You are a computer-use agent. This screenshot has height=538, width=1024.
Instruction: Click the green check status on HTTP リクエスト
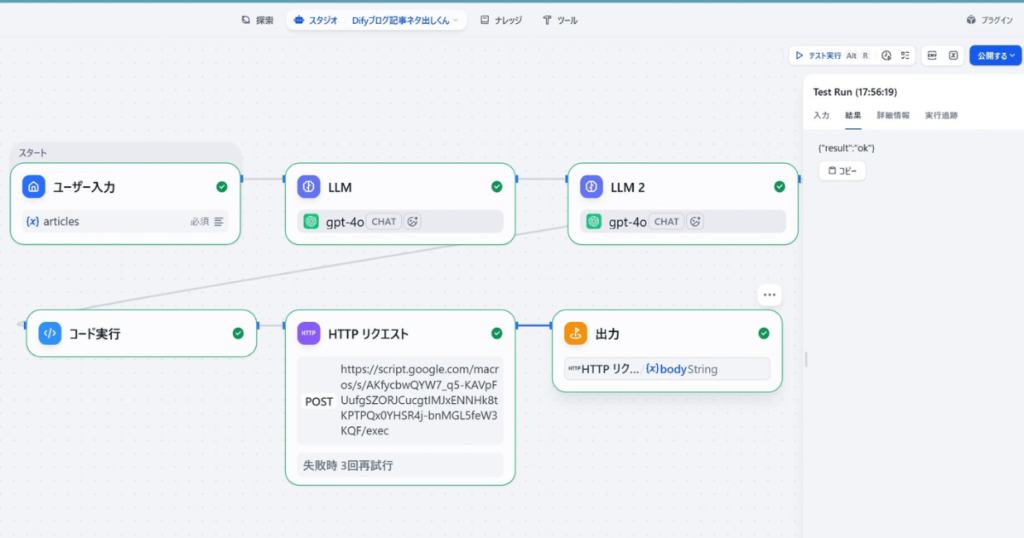pos(497,334)
